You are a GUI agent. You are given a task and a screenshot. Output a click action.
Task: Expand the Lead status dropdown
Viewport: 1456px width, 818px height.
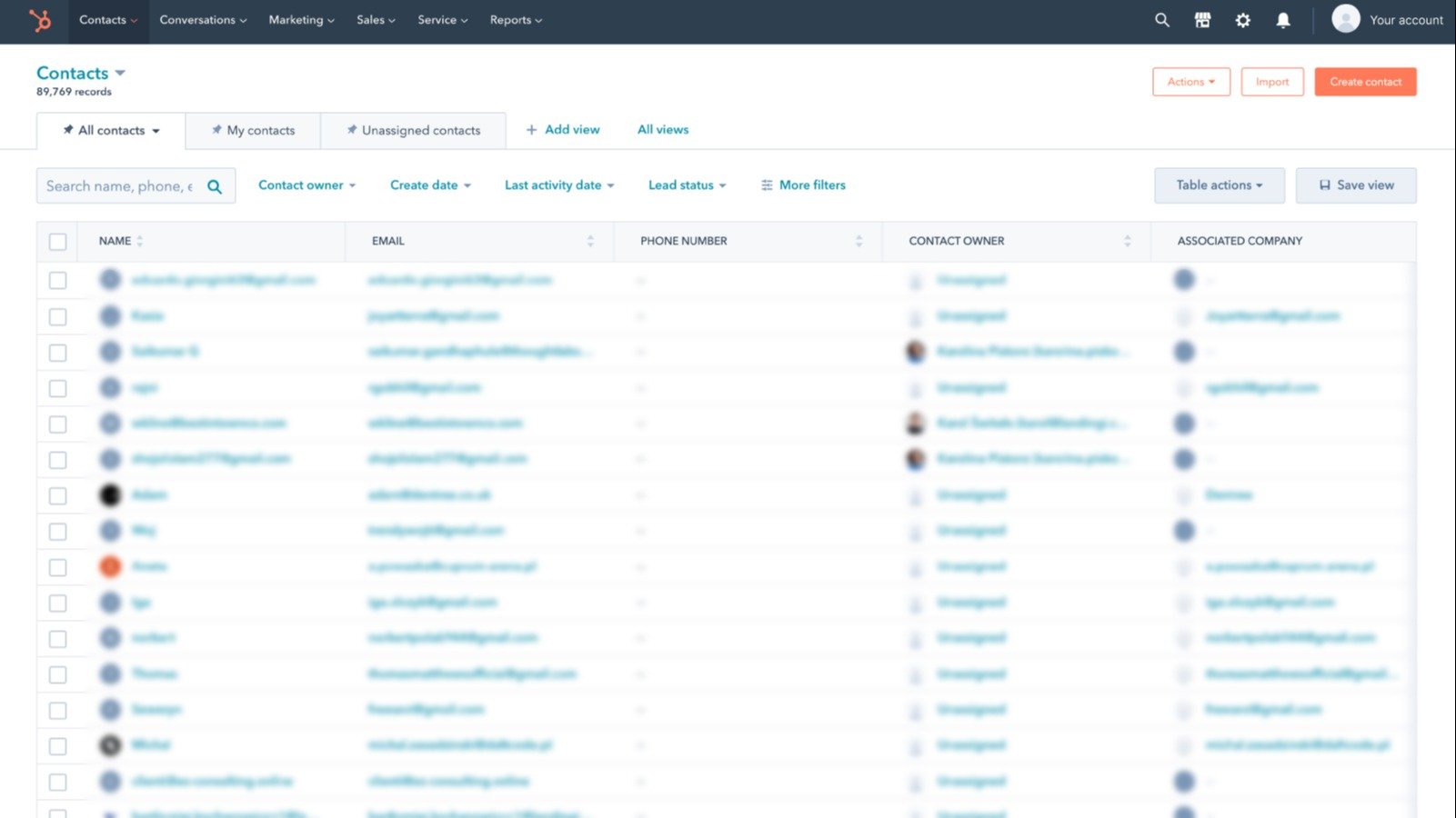[686, 185]
